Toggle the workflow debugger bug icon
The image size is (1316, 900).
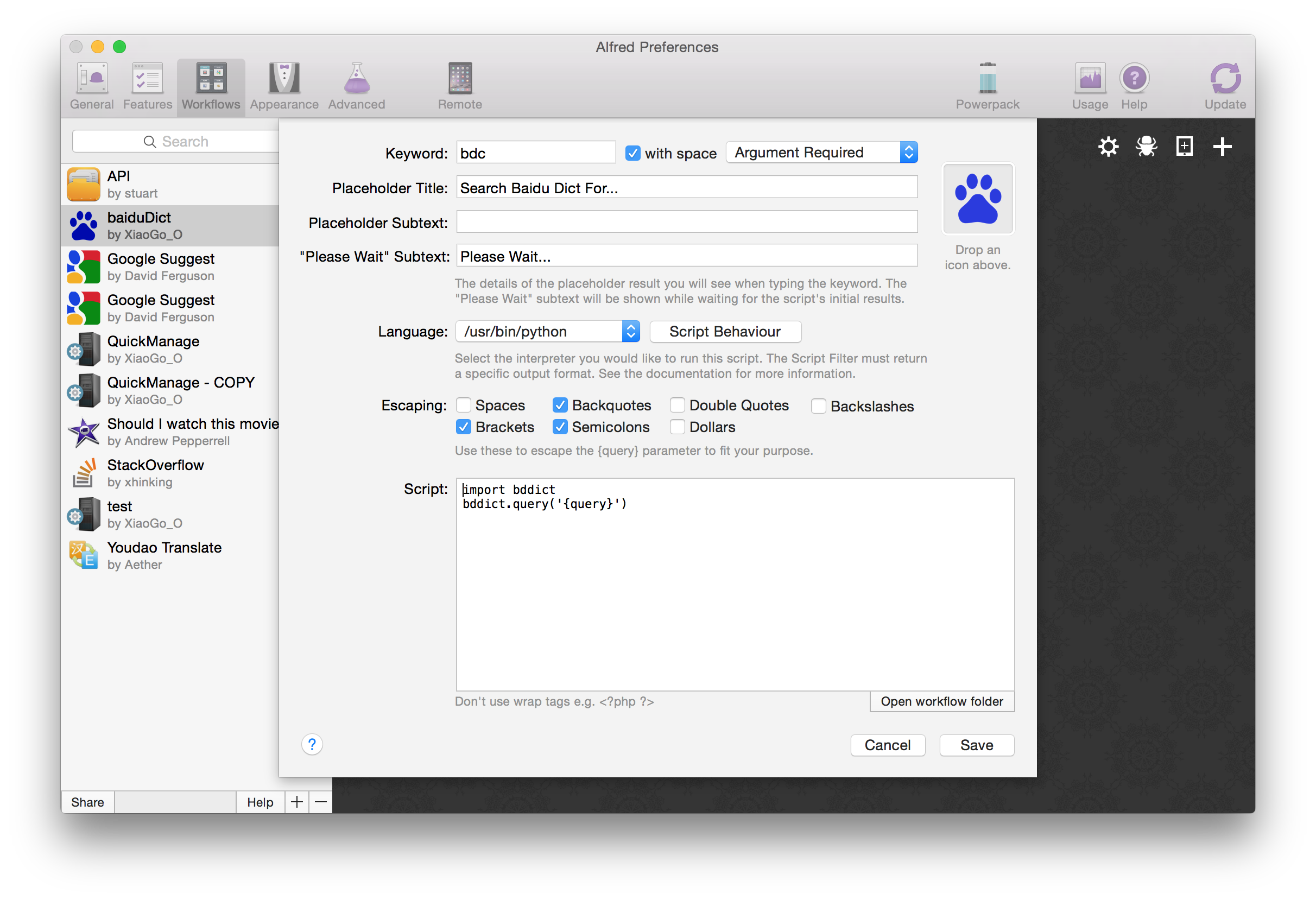(x=1146, y=147)
